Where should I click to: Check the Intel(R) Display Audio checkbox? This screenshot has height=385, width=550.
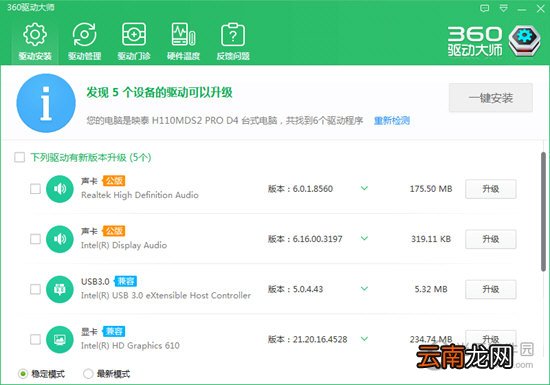35,239
